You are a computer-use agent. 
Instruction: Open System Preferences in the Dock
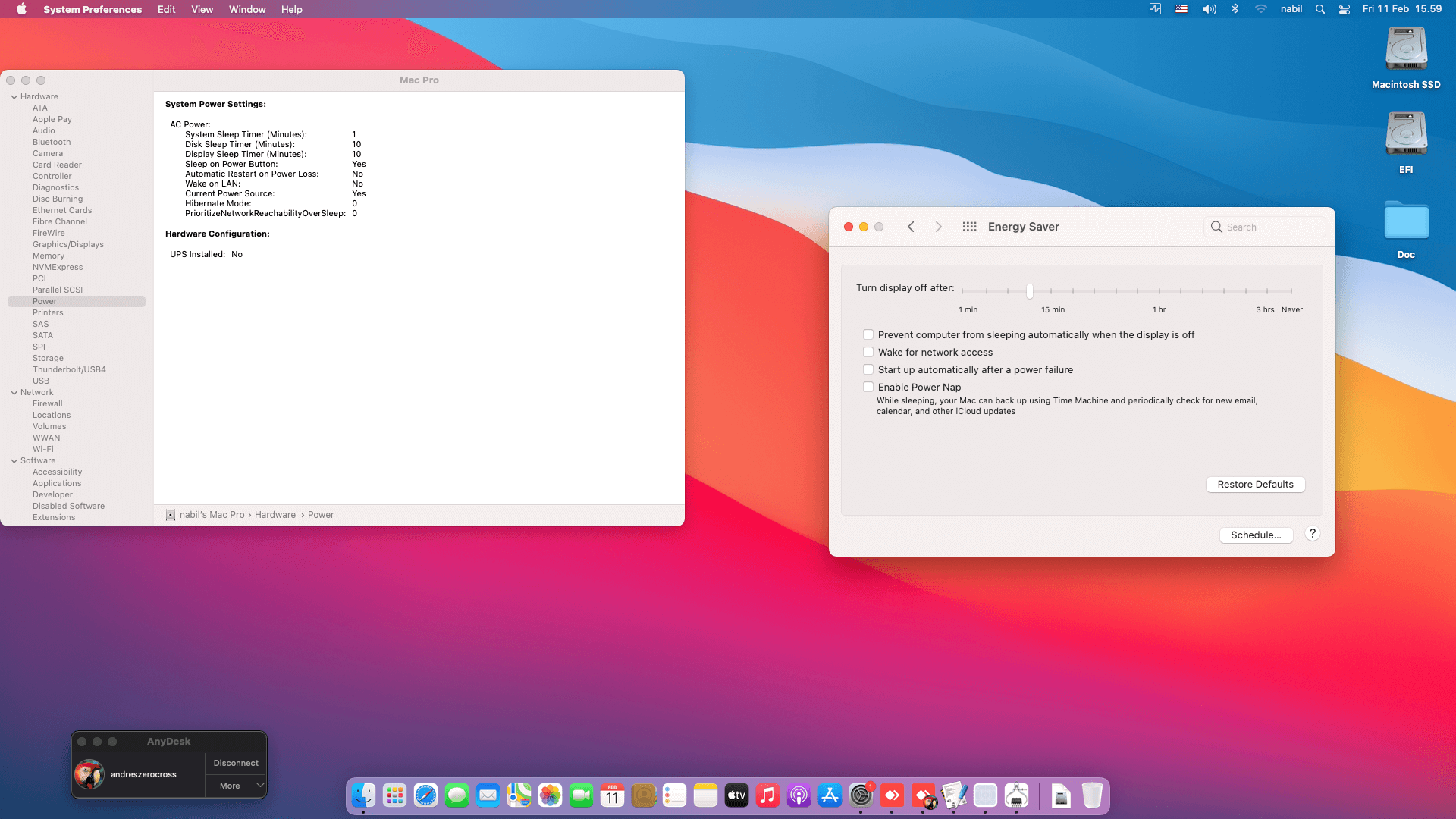[x=861, y=795]
